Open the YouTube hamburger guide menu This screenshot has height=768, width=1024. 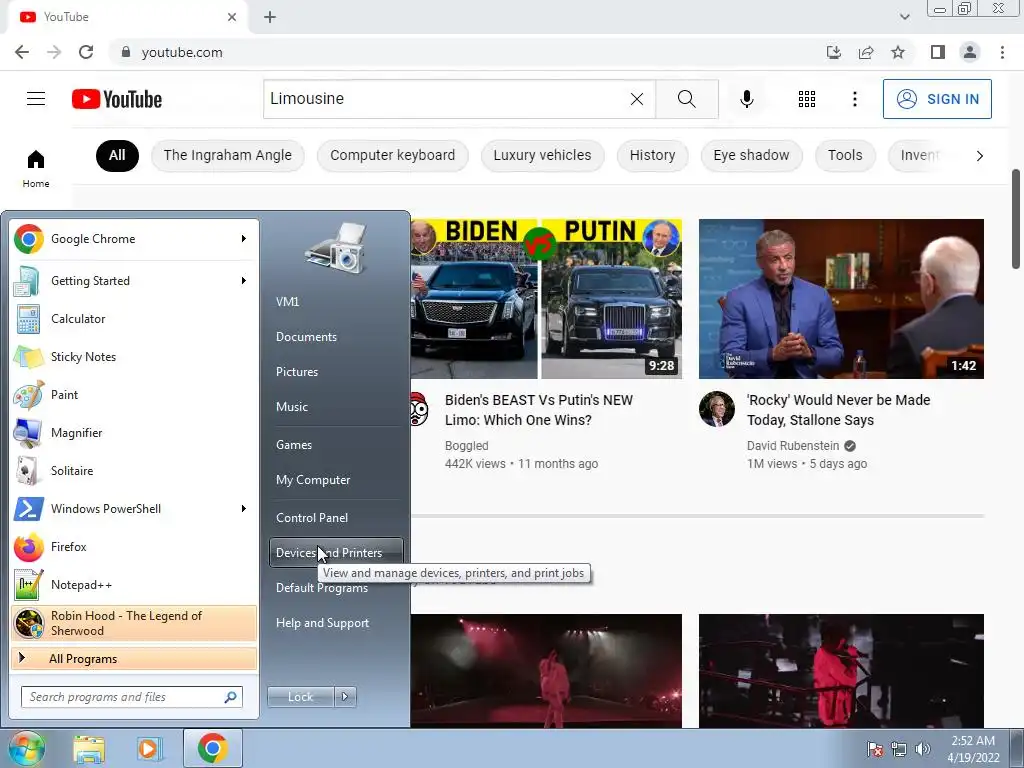click(x=36, y=99)
